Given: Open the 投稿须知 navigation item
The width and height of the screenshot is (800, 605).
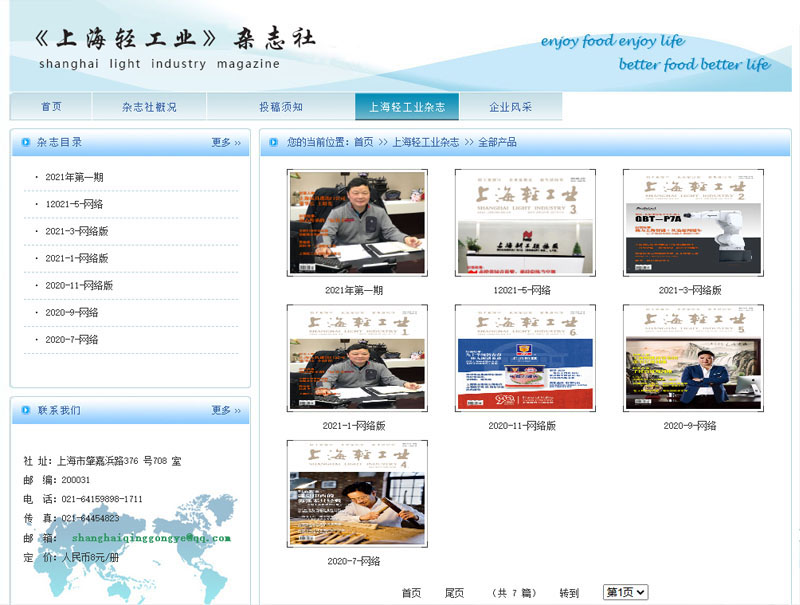Looking at the screenshot, I should (281, 107).
